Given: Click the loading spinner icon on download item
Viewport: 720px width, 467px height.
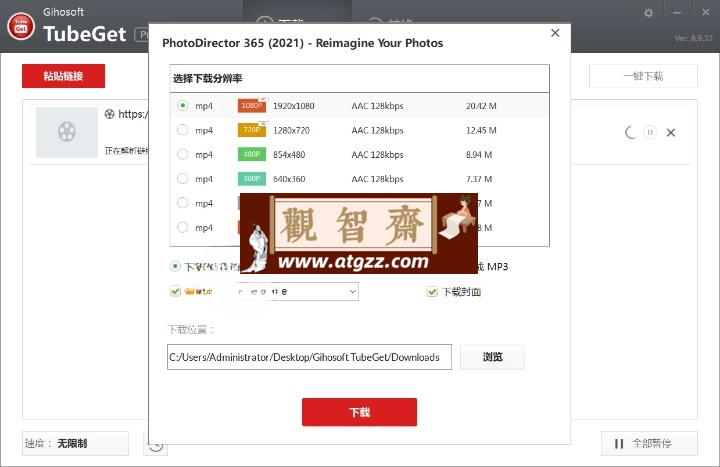Looking at the screenshot, I should point(631,132).
